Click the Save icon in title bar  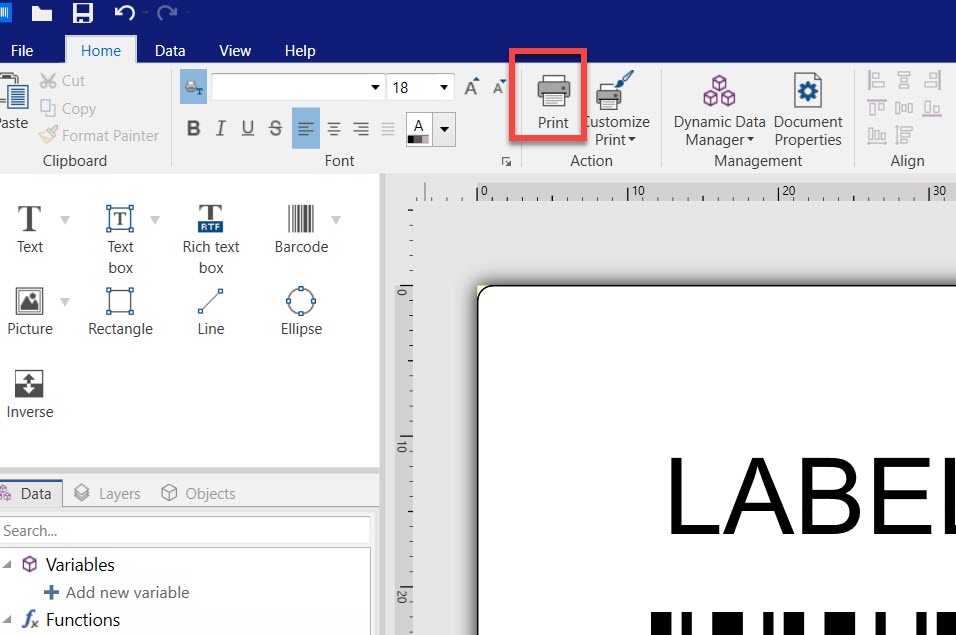82,13
